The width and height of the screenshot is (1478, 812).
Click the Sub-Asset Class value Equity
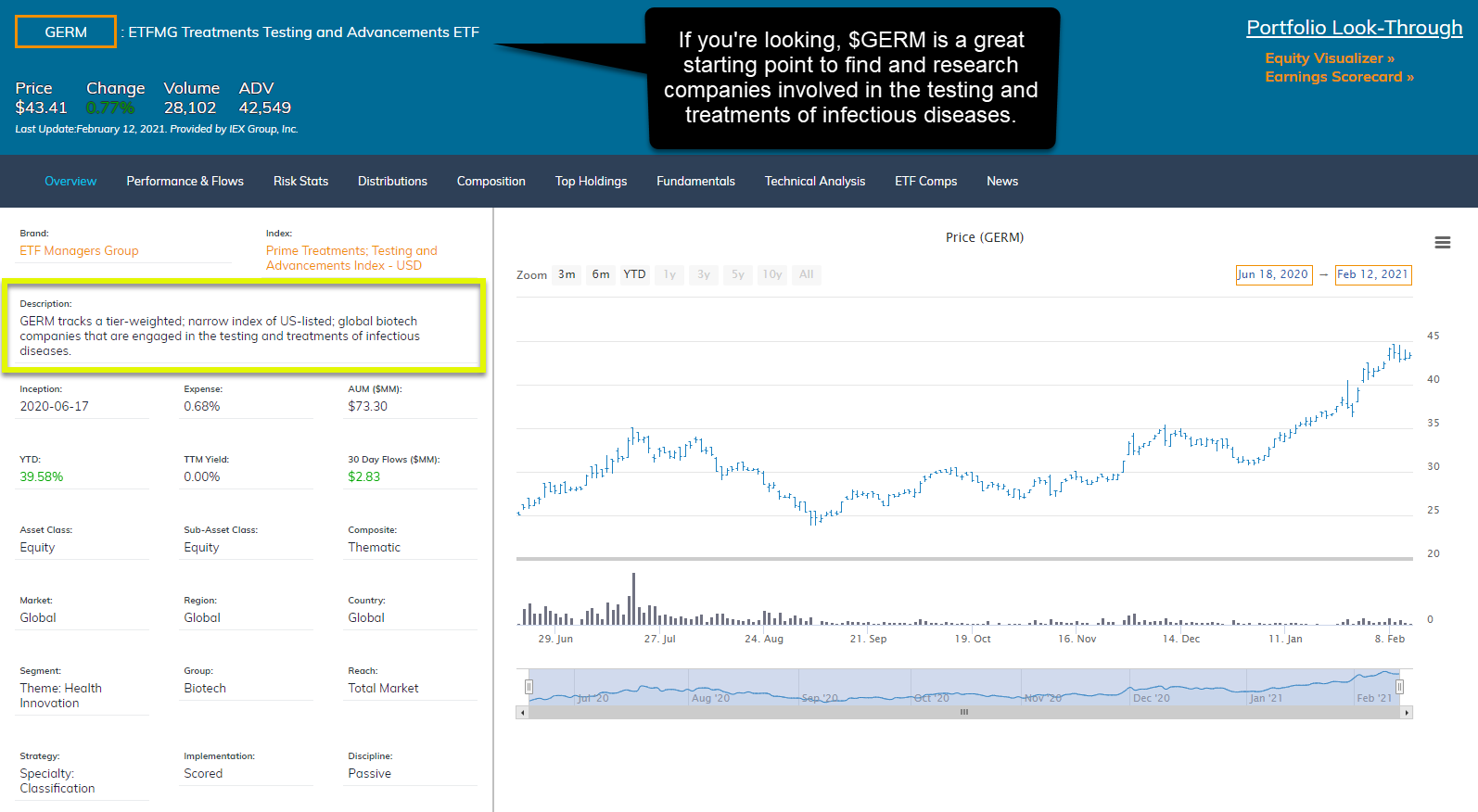coord(201,548)
